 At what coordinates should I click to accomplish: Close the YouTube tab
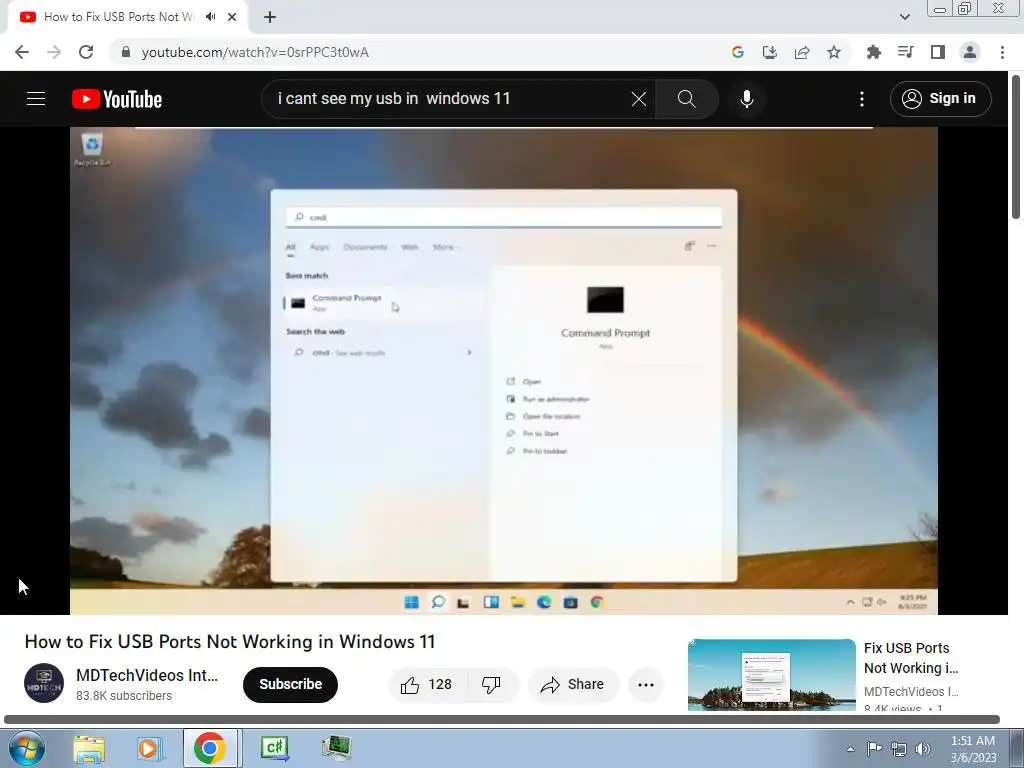point(232,17)
